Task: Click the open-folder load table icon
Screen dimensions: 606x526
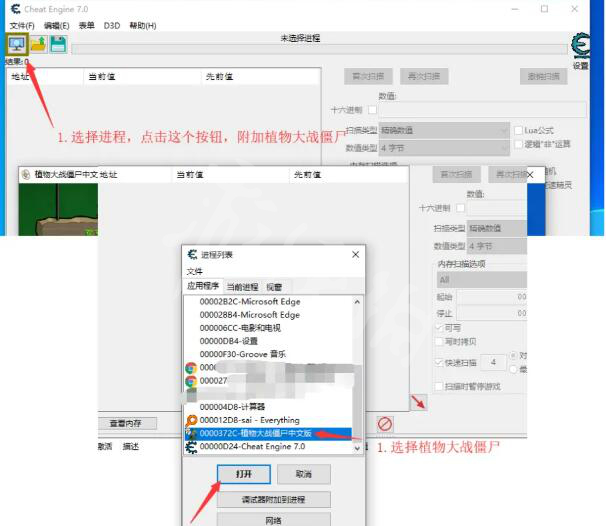Action: coord(39,45)
